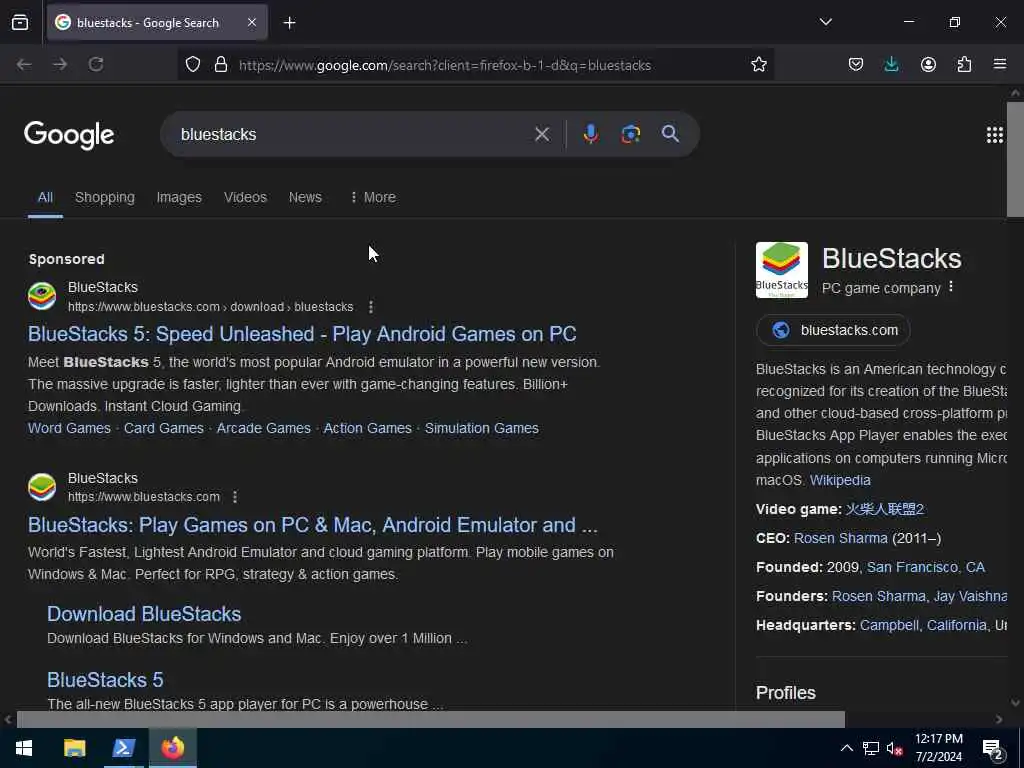Open Action Games sitelink
Screen dimensions: 1024x768
pos(368,428)
